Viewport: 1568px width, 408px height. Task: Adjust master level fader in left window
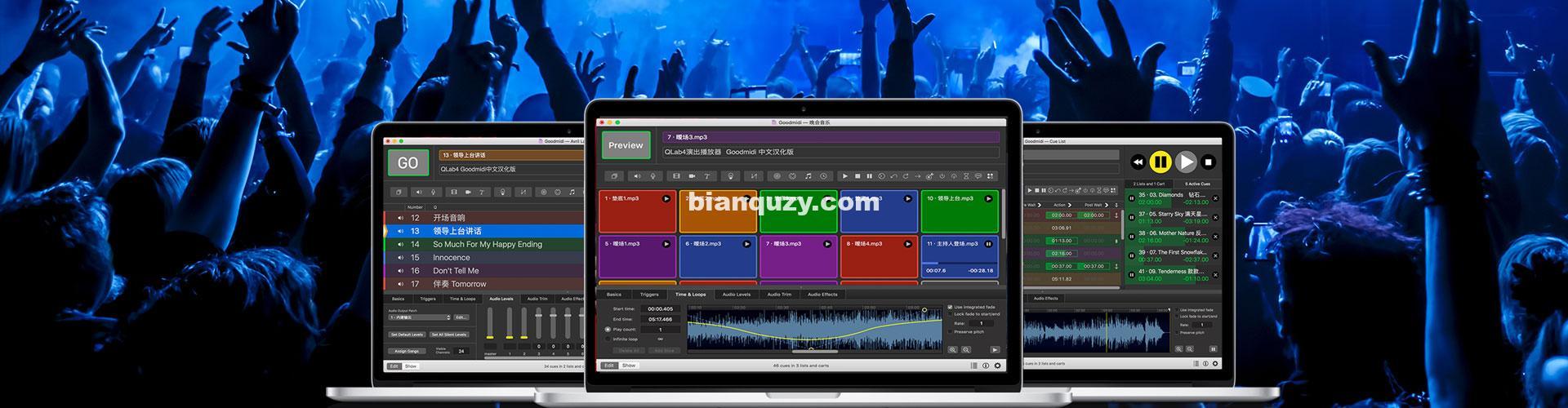pyautogui.click(x=490, y=337)
